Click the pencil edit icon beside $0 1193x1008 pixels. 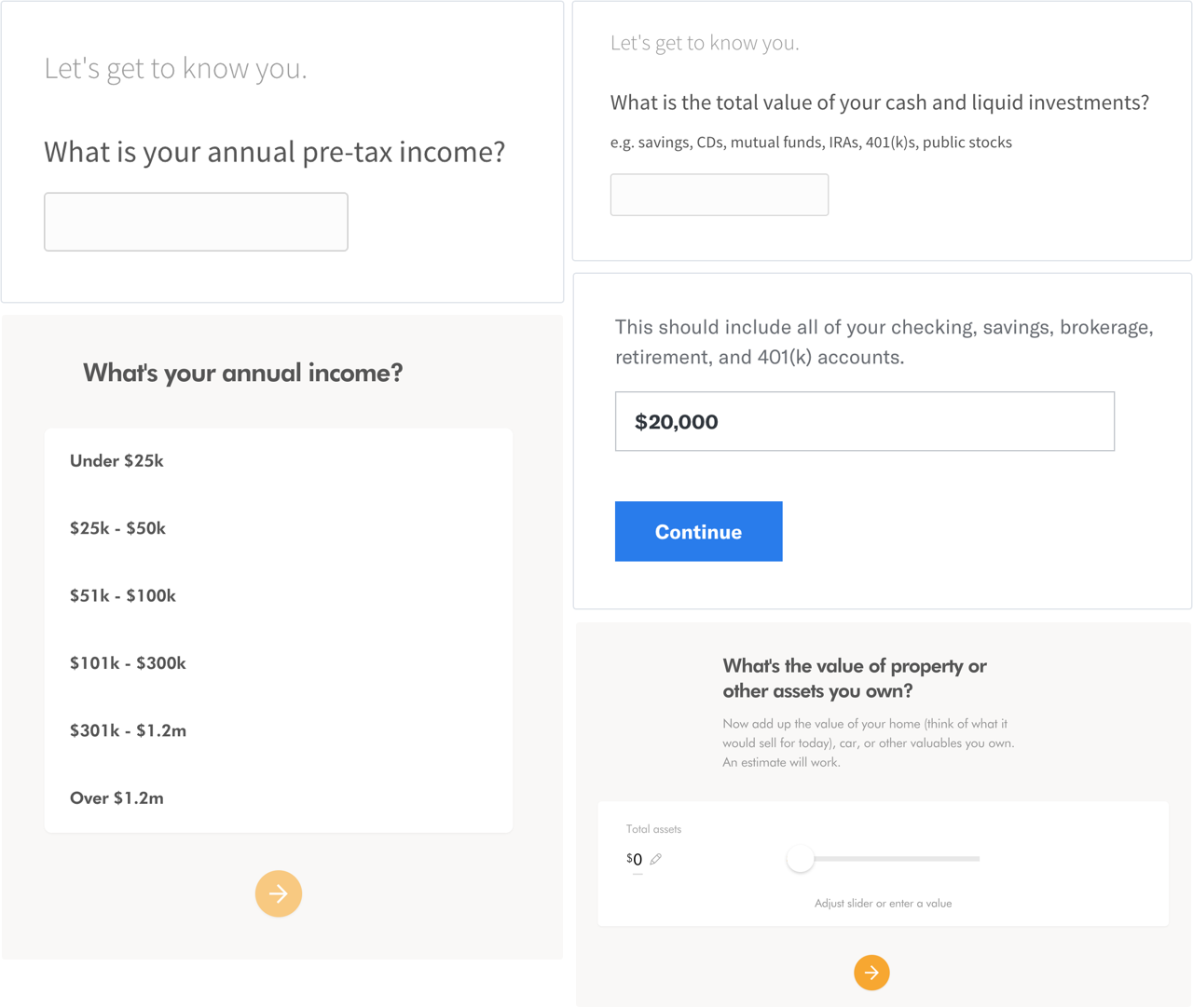click(656, 859)
